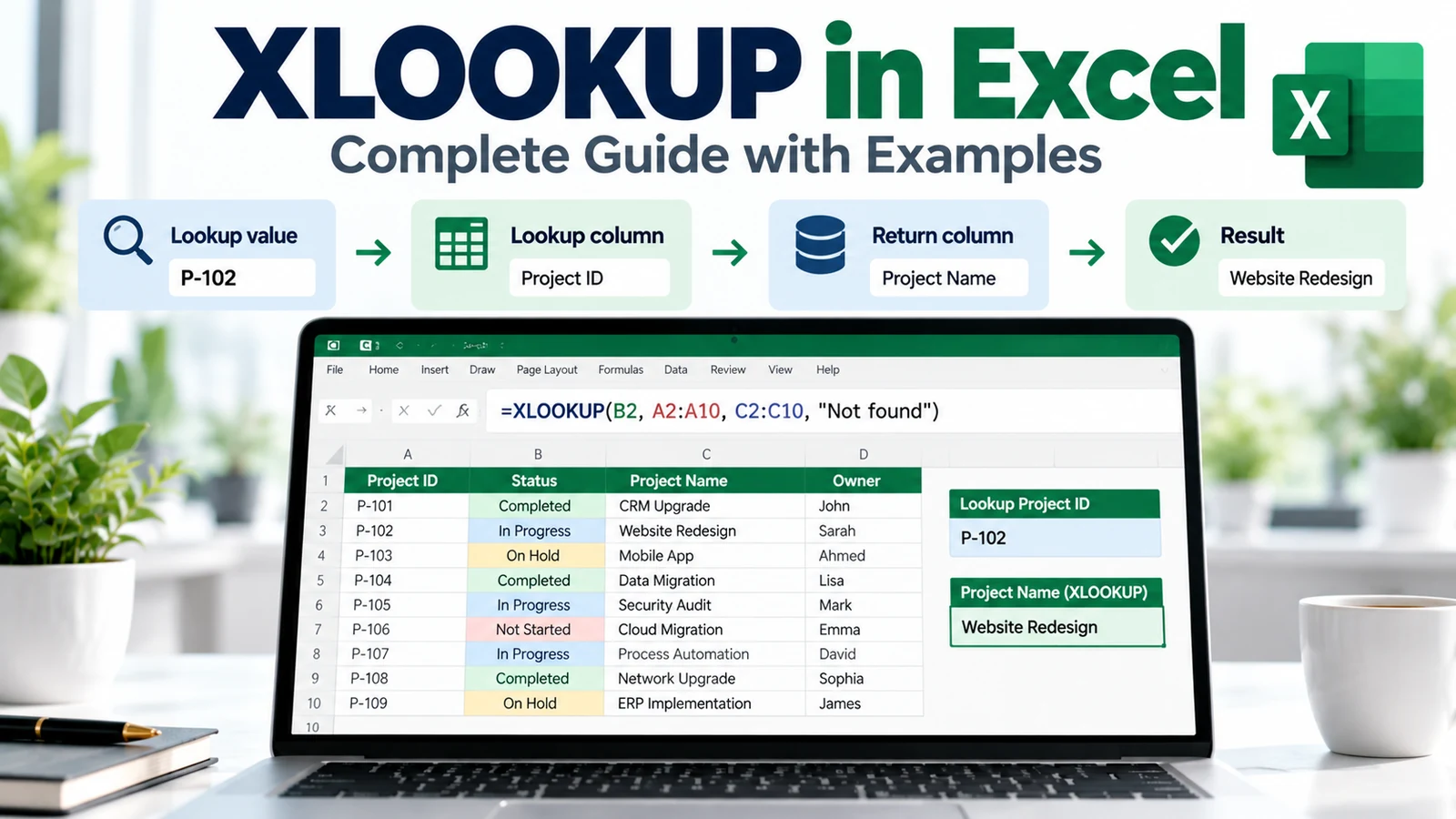The height and width of the screenshot is (819, 1456).
Task: Click the Project Name (XLOOKUP) label cell
Action: click(x=1056, y=592)
